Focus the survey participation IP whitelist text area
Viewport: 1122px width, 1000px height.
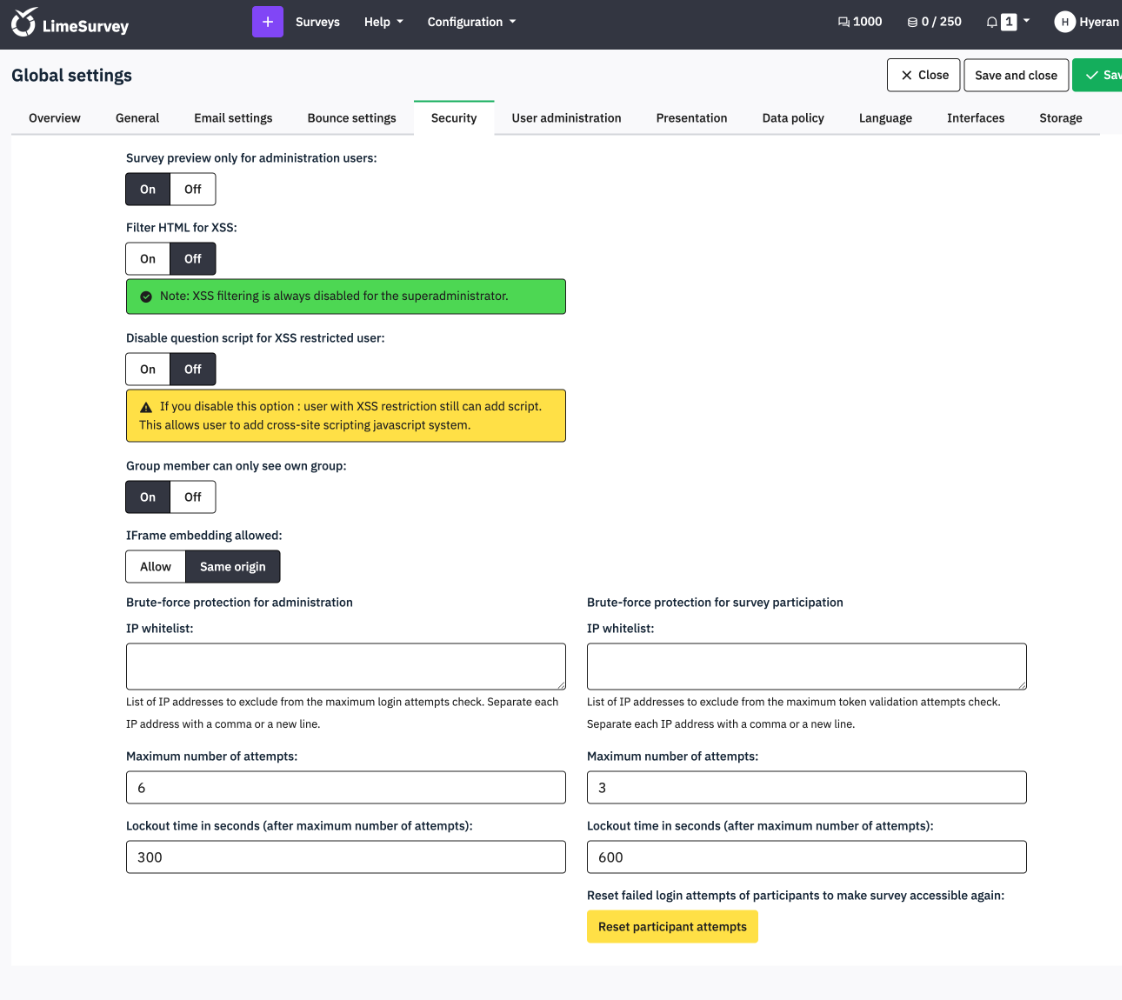(x=806, y=666)
